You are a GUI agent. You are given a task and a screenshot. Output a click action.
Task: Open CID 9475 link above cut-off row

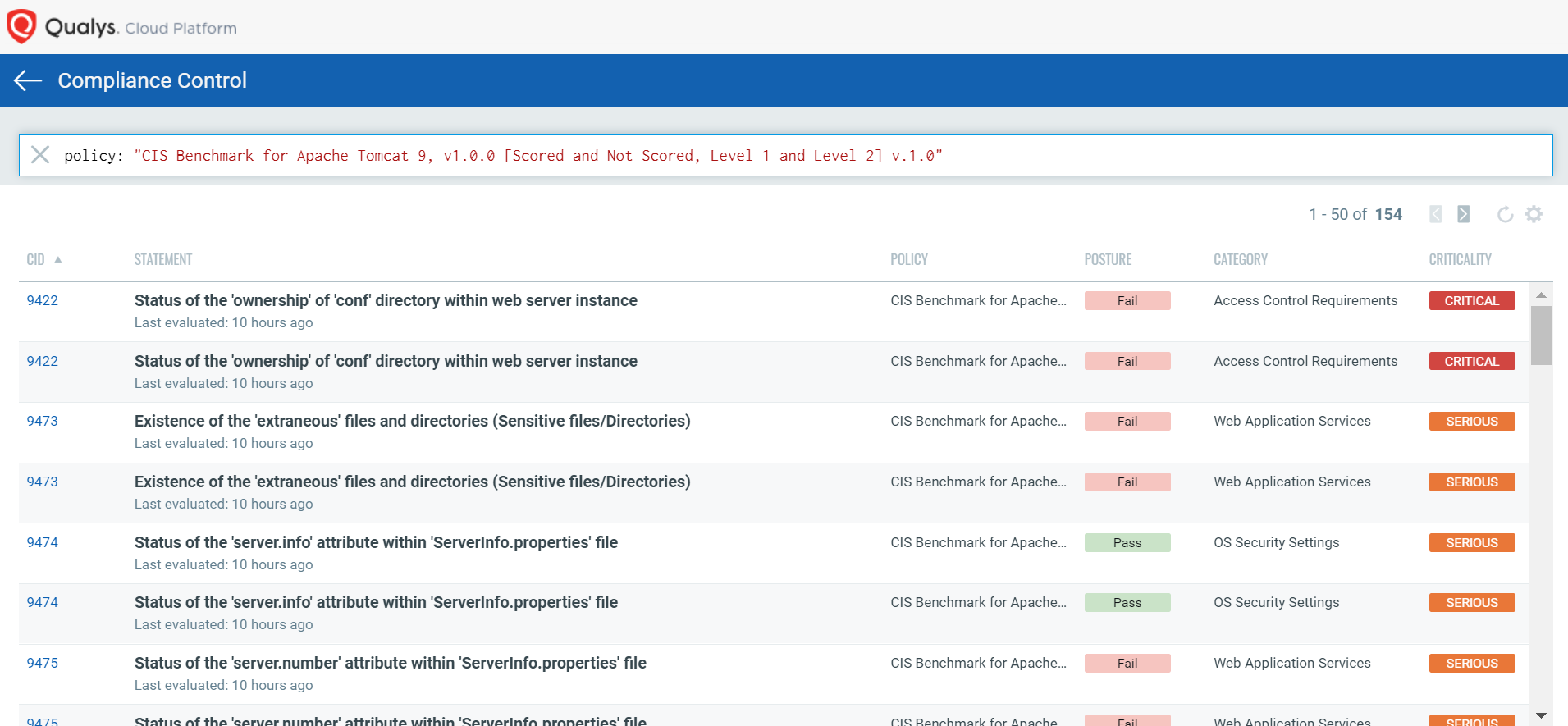click(43, 663)
